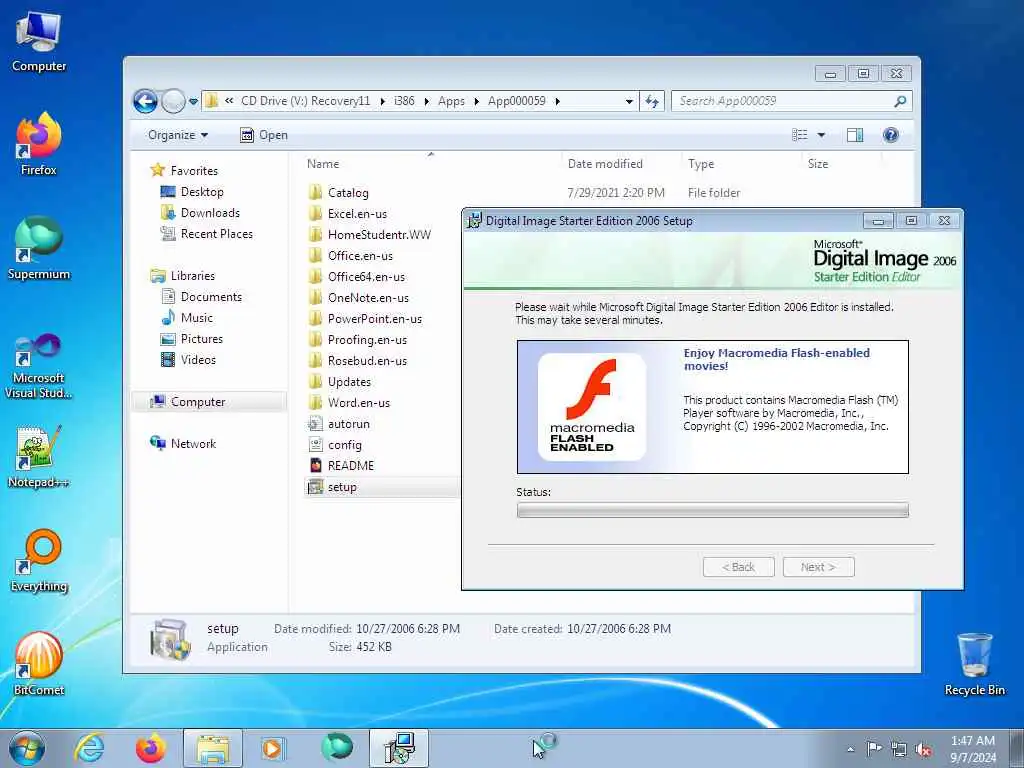
Task: Sort by Date modified column header
Action: (621, 164)
